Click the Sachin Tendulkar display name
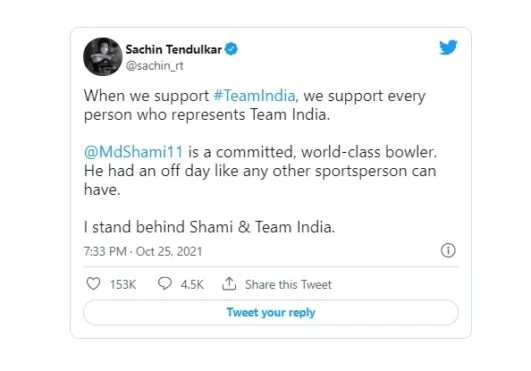 tap(173, 49)
